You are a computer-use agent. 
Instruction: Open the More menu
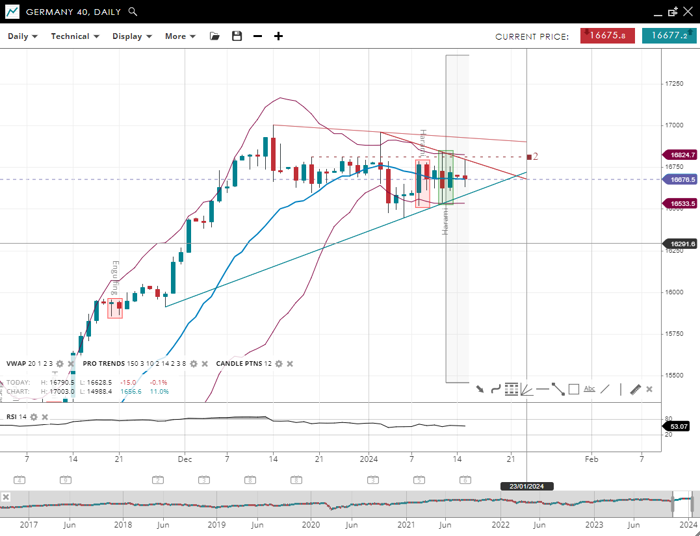(179, 36)
